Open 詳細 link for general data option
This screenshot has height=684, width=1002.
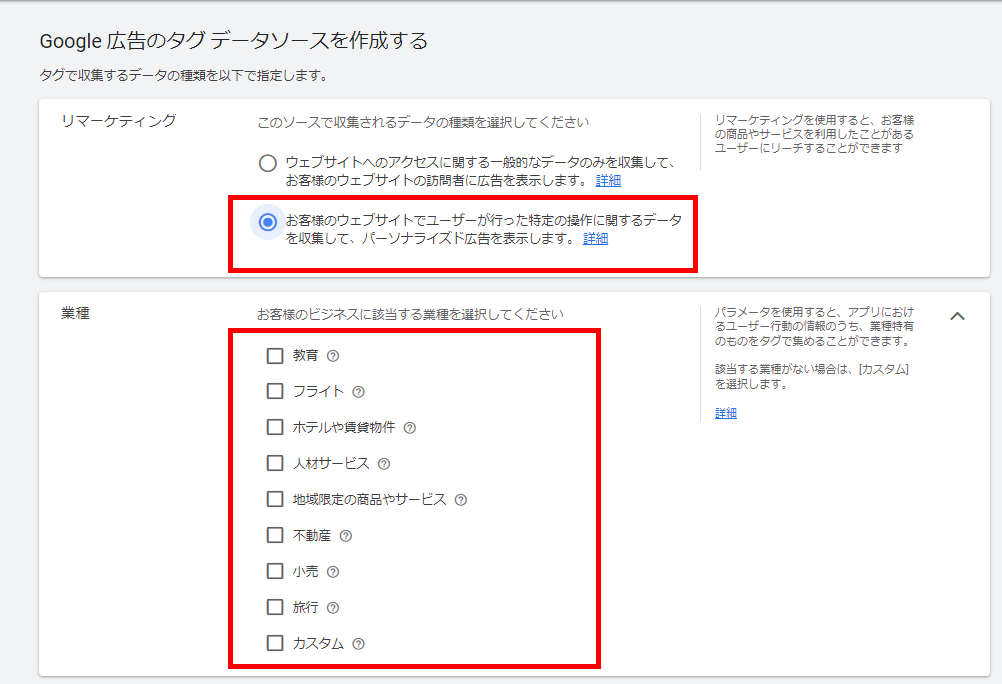coord(608,180)
